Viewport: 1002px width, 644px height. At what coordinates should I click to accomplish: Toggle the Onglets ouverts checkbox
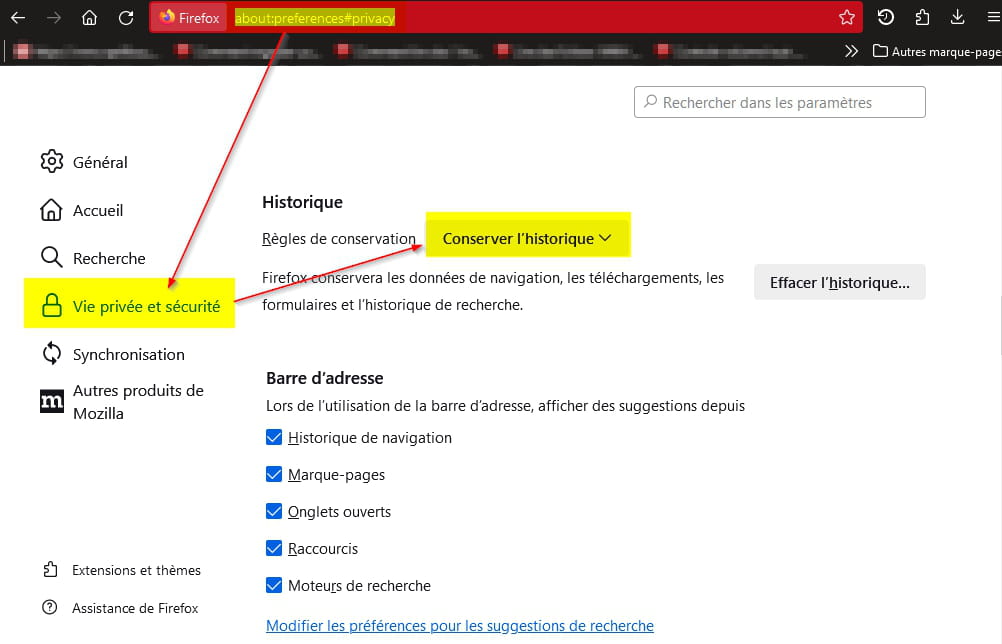click(x=274, y=511)
